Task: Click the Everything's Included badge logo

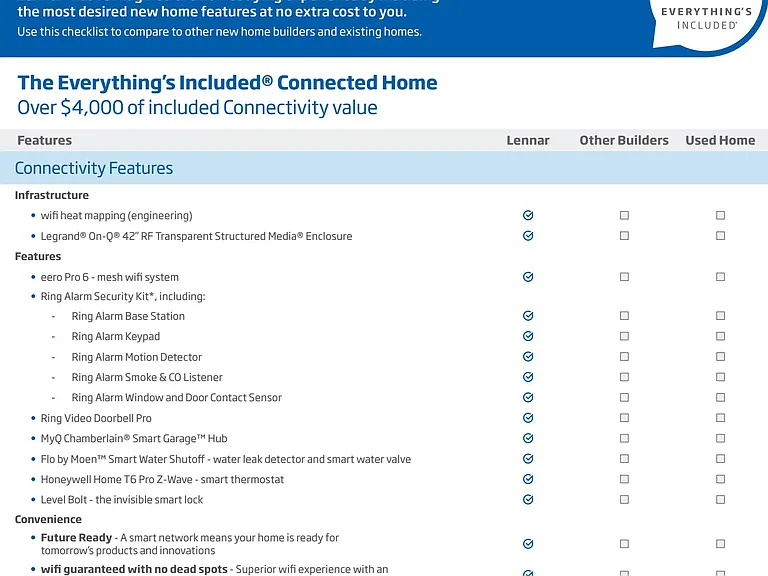Action: [x=706, y=22]
